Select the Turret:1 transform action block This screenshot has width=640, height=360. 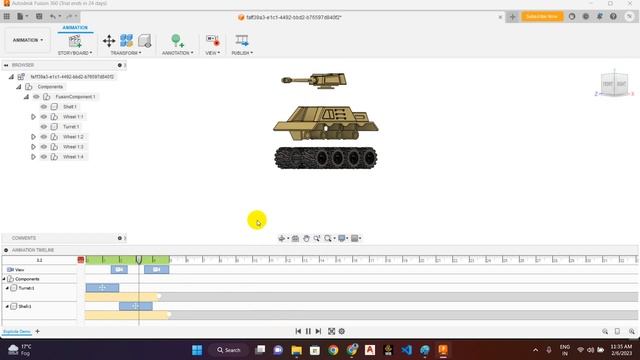click(102, 288)
